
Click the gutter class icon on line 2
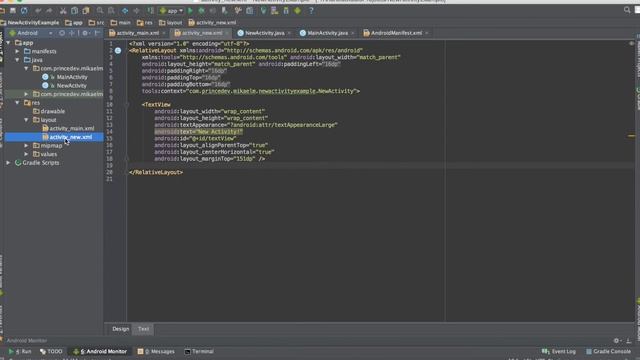click(x=118, y=51)
